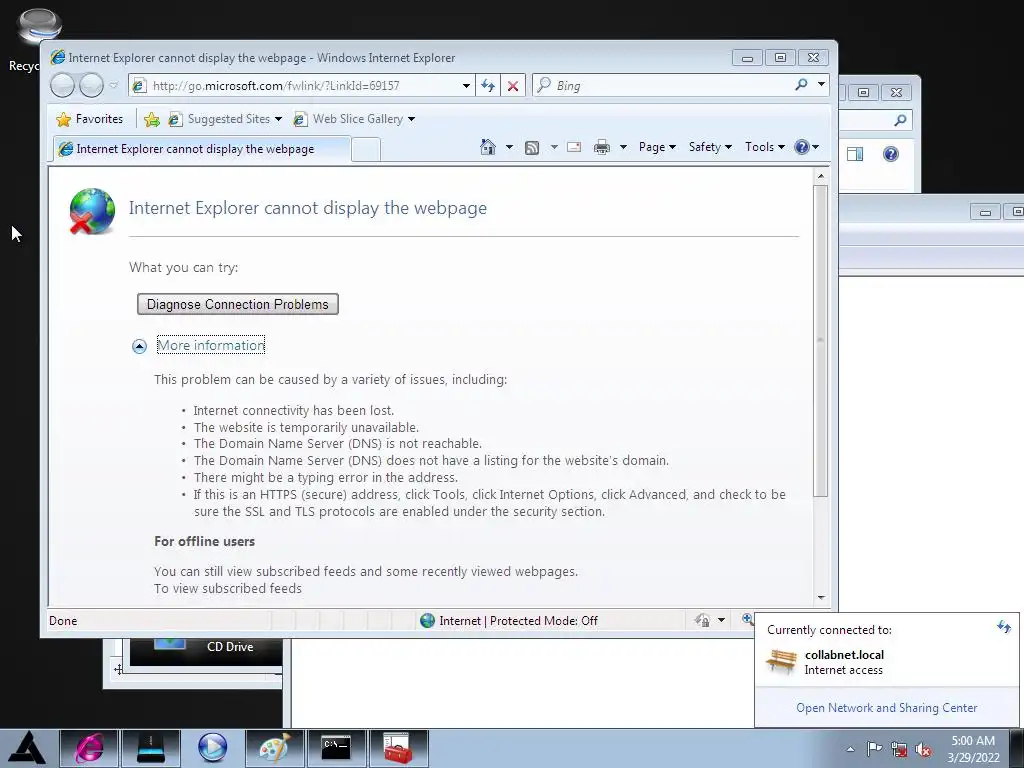This screenshot has height=768, width=1024.
Task: Open the Favorites star button
Action: [89, 119]
